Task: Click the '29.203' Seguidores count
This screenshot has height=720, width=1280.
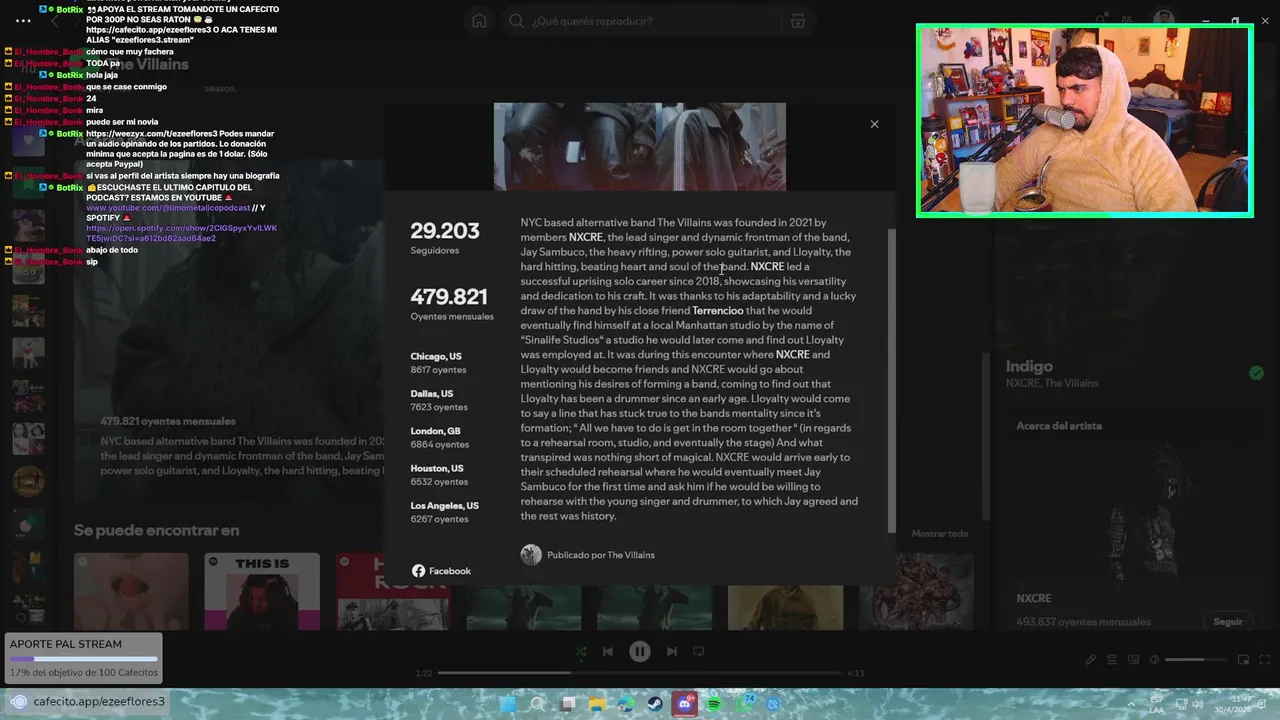Action: point(445,230)
